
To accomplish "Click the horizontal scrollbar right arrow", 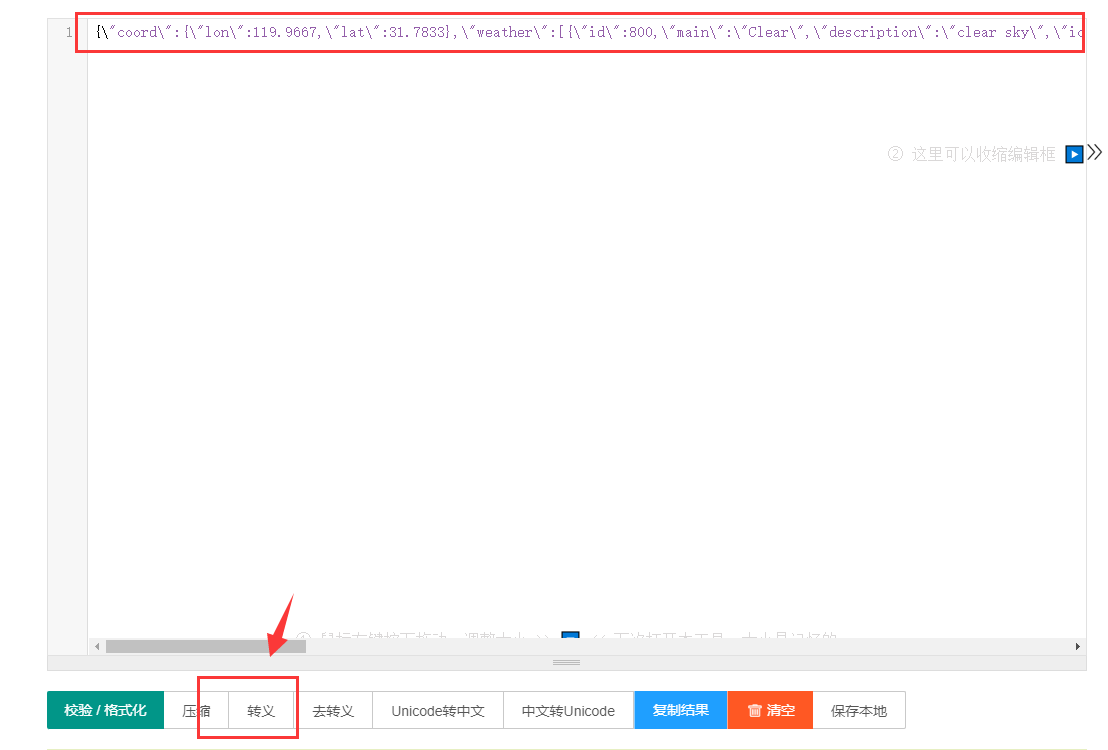I will (1077, 647).
